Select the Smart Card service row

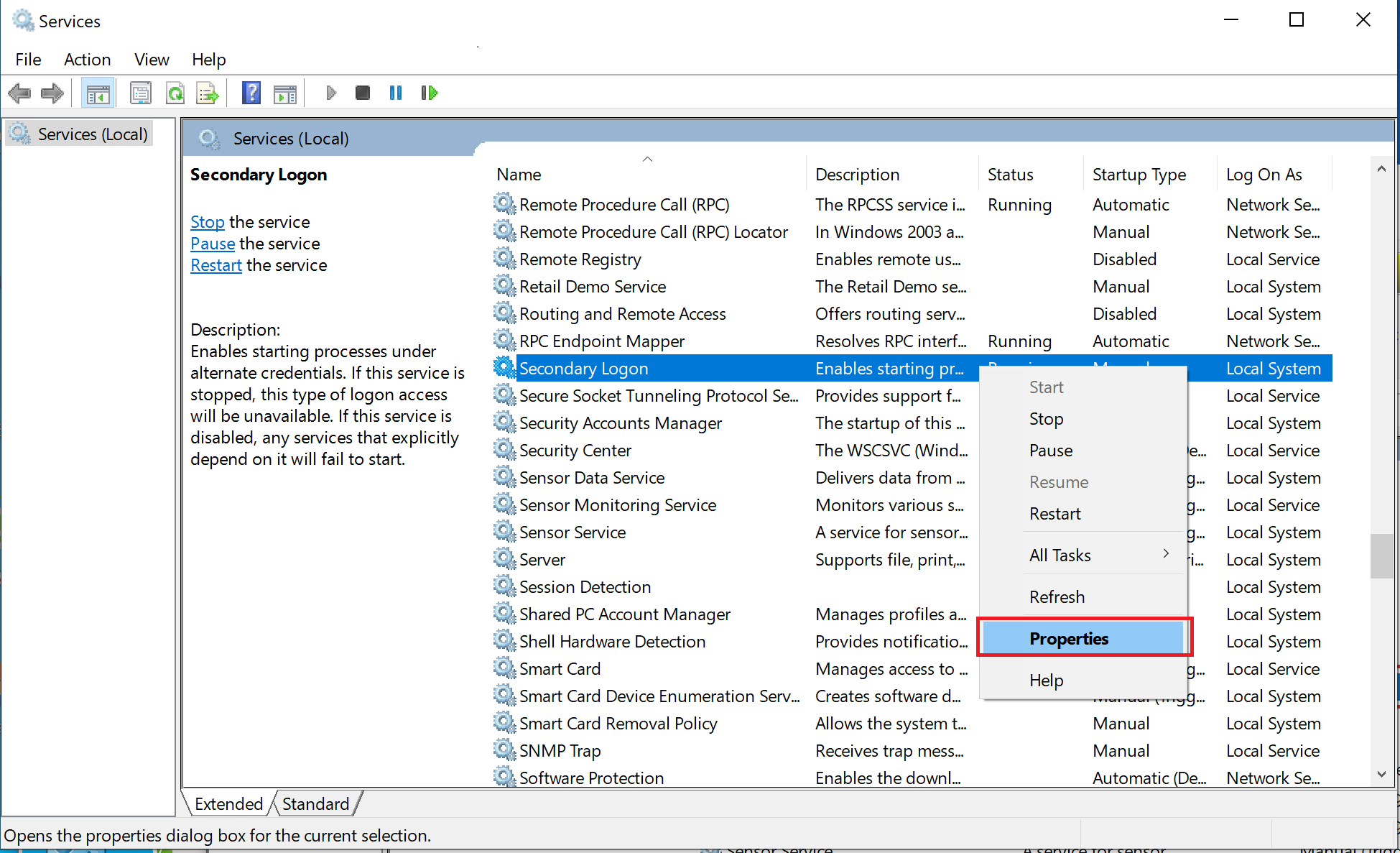point(560,669)
